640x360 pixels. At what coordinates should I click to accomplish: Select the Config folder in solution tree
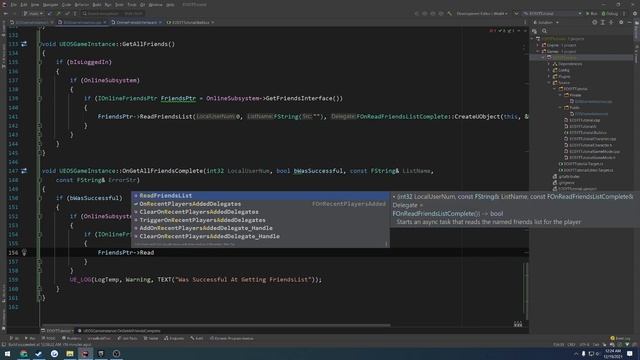[x=561, y=70]
